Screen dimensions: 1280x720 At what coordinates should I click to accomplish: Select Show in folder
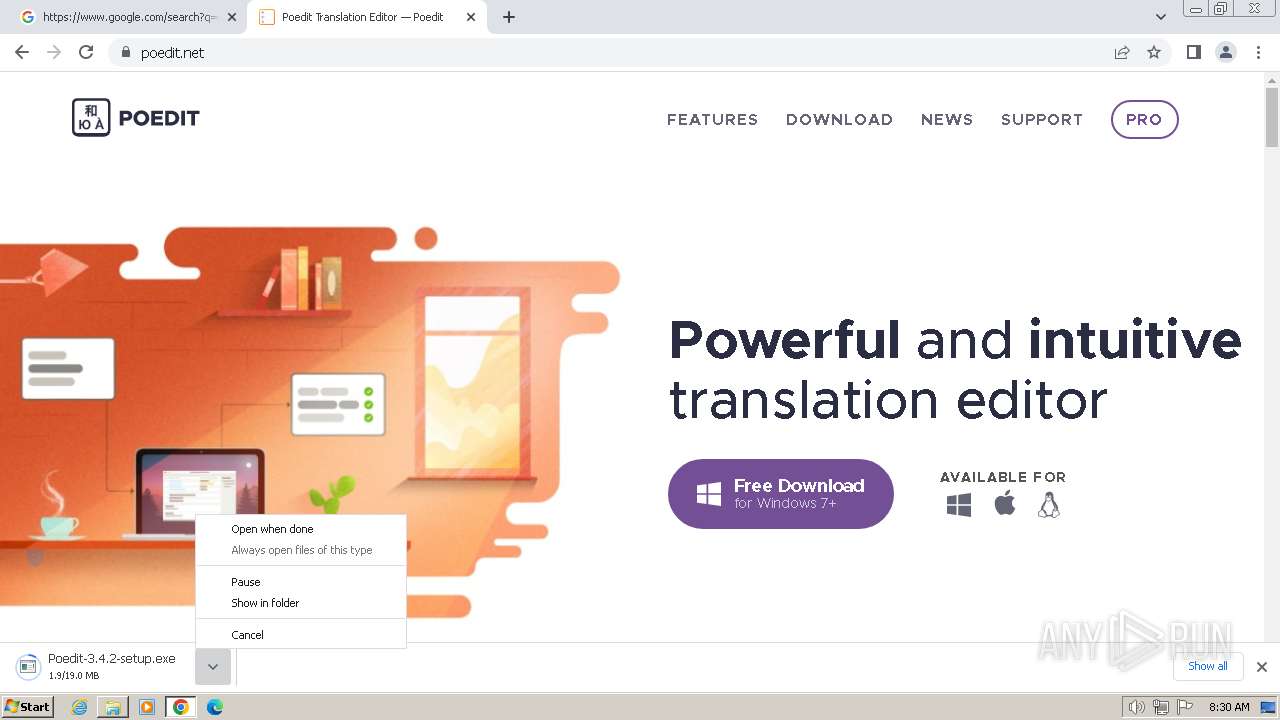pos(301,603)
